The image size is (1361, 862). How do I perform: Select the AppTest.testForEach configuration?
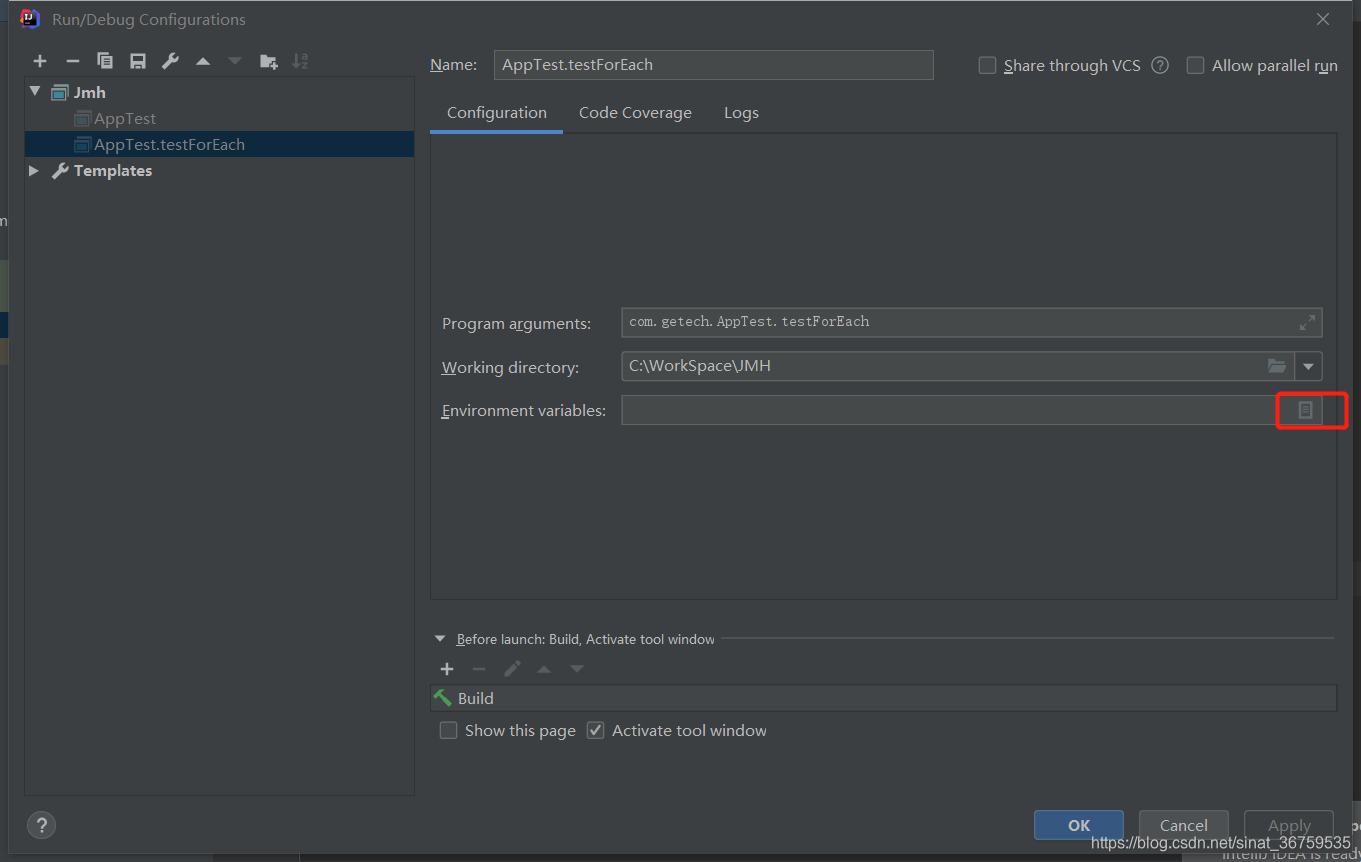tap(220, 144)
